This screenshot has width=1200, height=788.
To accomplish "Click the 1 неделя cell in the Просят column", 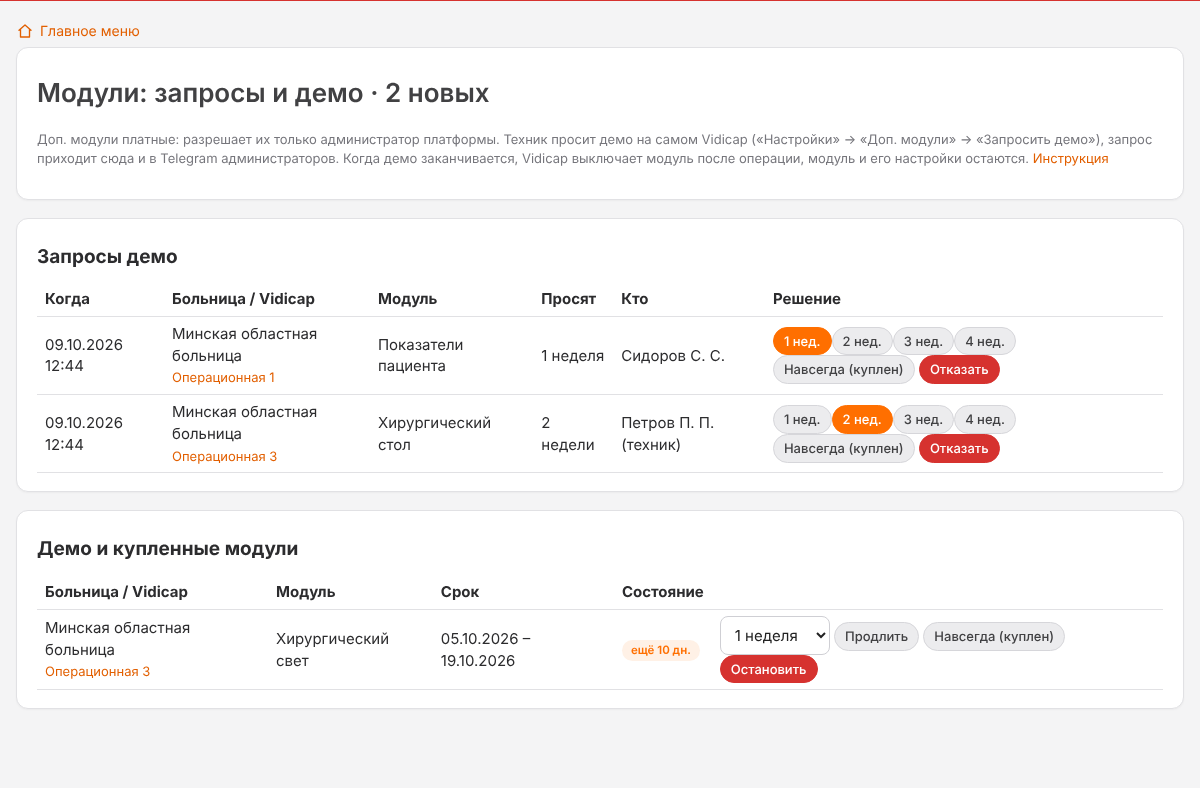I will (x=572, y=356).
